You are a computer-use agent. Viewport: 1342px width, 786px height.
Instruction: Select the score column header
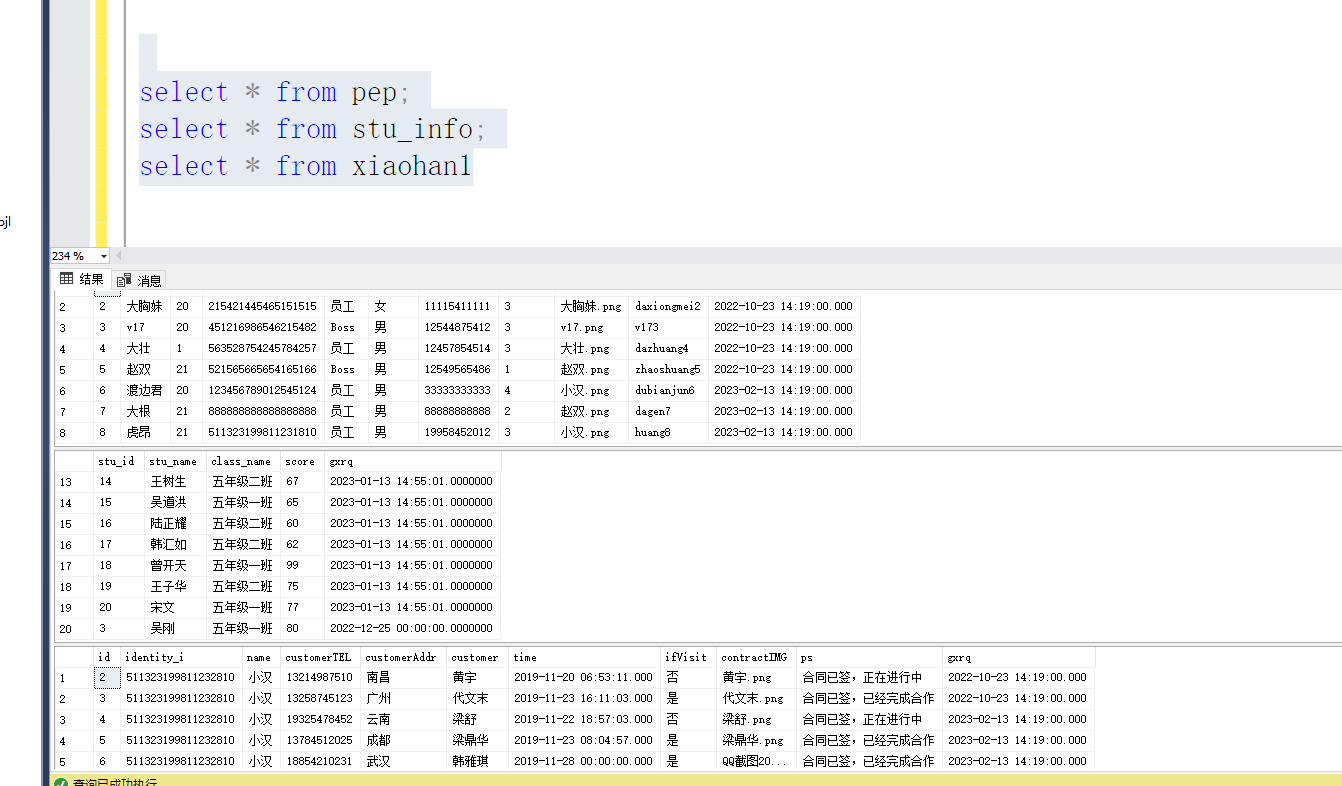(x=301, y=461)
